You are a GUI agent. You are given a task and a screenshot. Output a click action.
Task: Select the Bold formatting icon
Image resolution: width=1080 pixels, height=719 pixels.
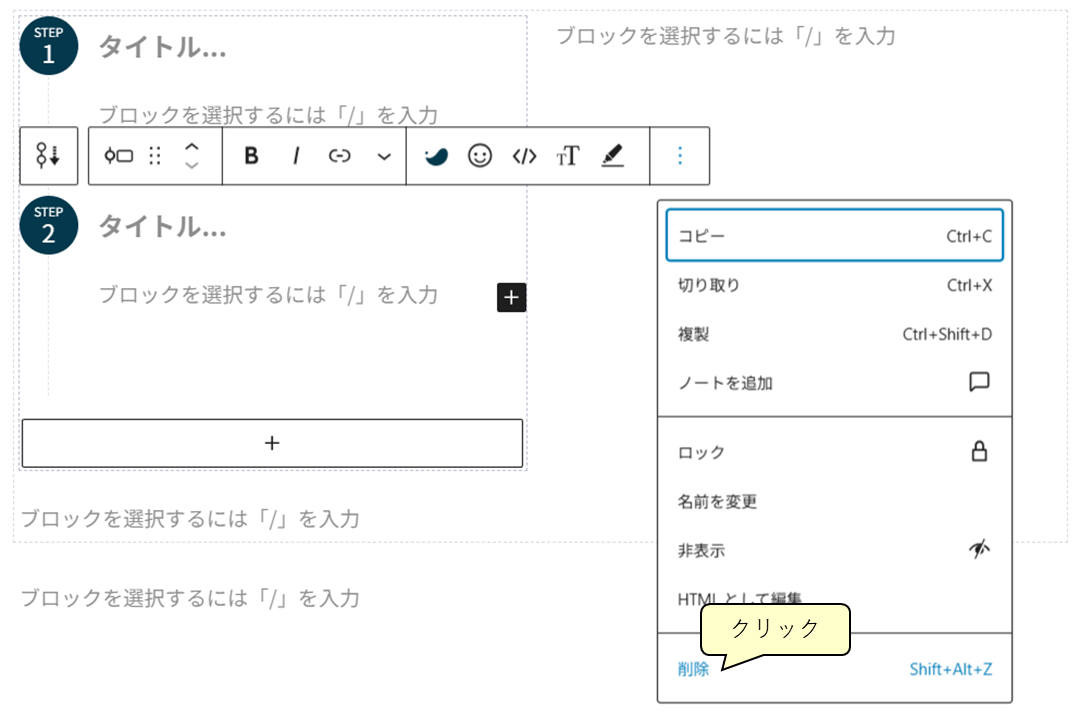click(251, 156)
